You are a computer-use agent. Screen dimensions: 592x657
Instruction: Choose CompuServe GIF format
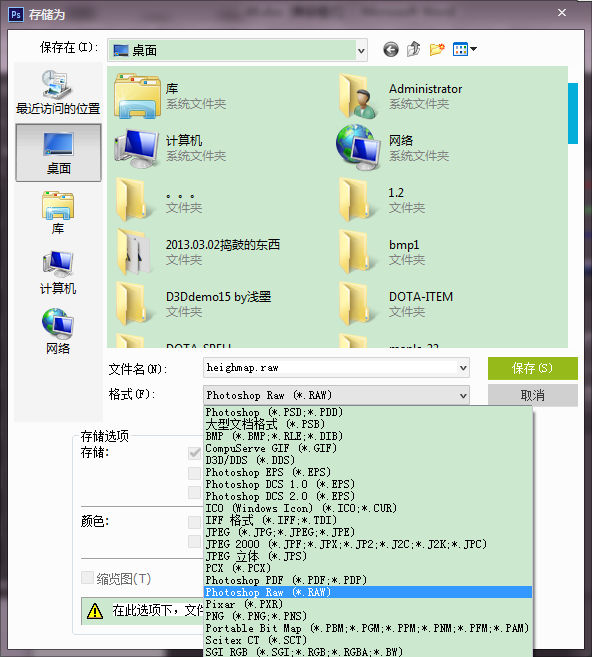pos(368,448)
